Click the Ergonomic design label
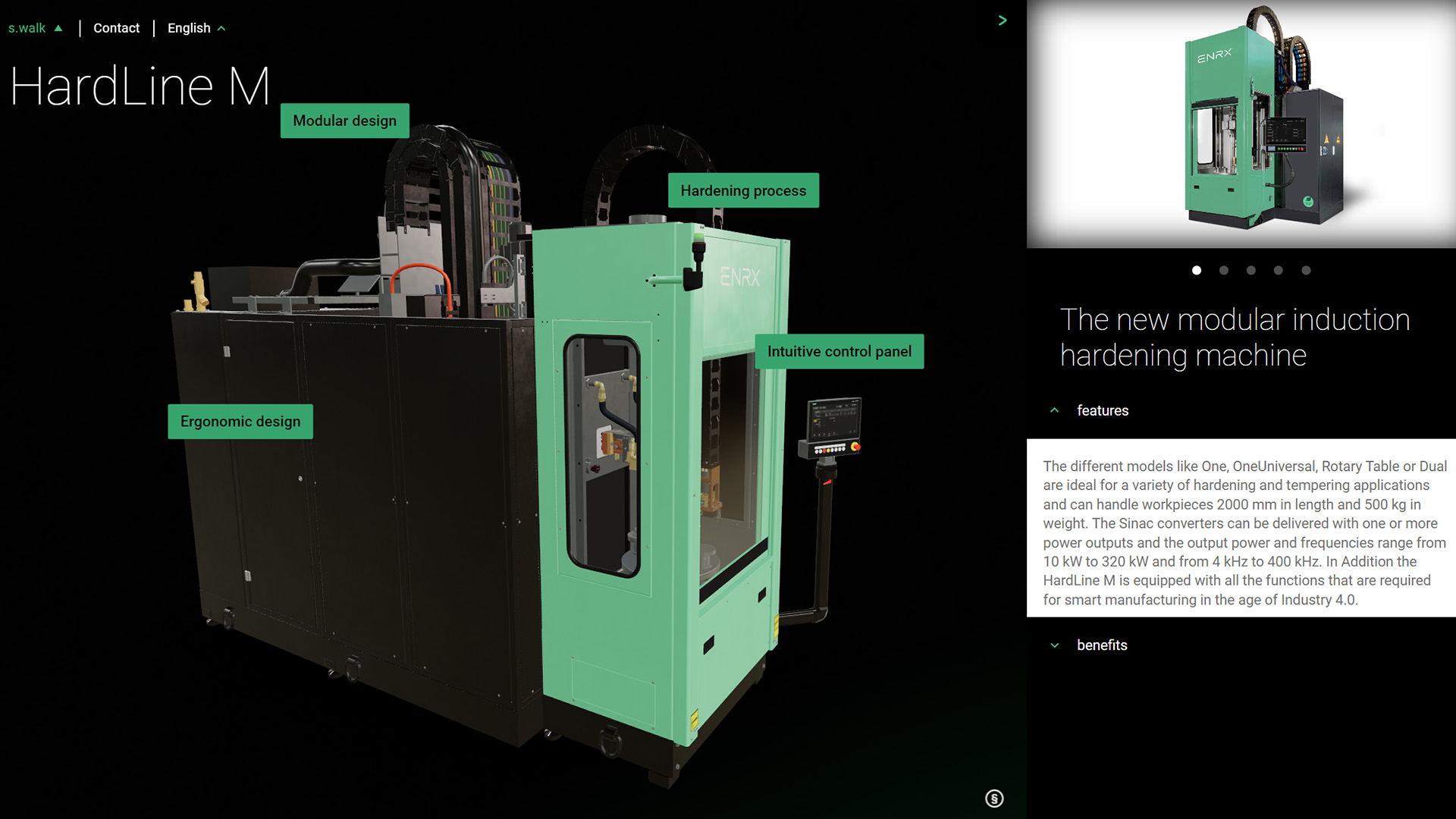The height and width of the screenshot is (819, 1456). [x=240, y=421]
